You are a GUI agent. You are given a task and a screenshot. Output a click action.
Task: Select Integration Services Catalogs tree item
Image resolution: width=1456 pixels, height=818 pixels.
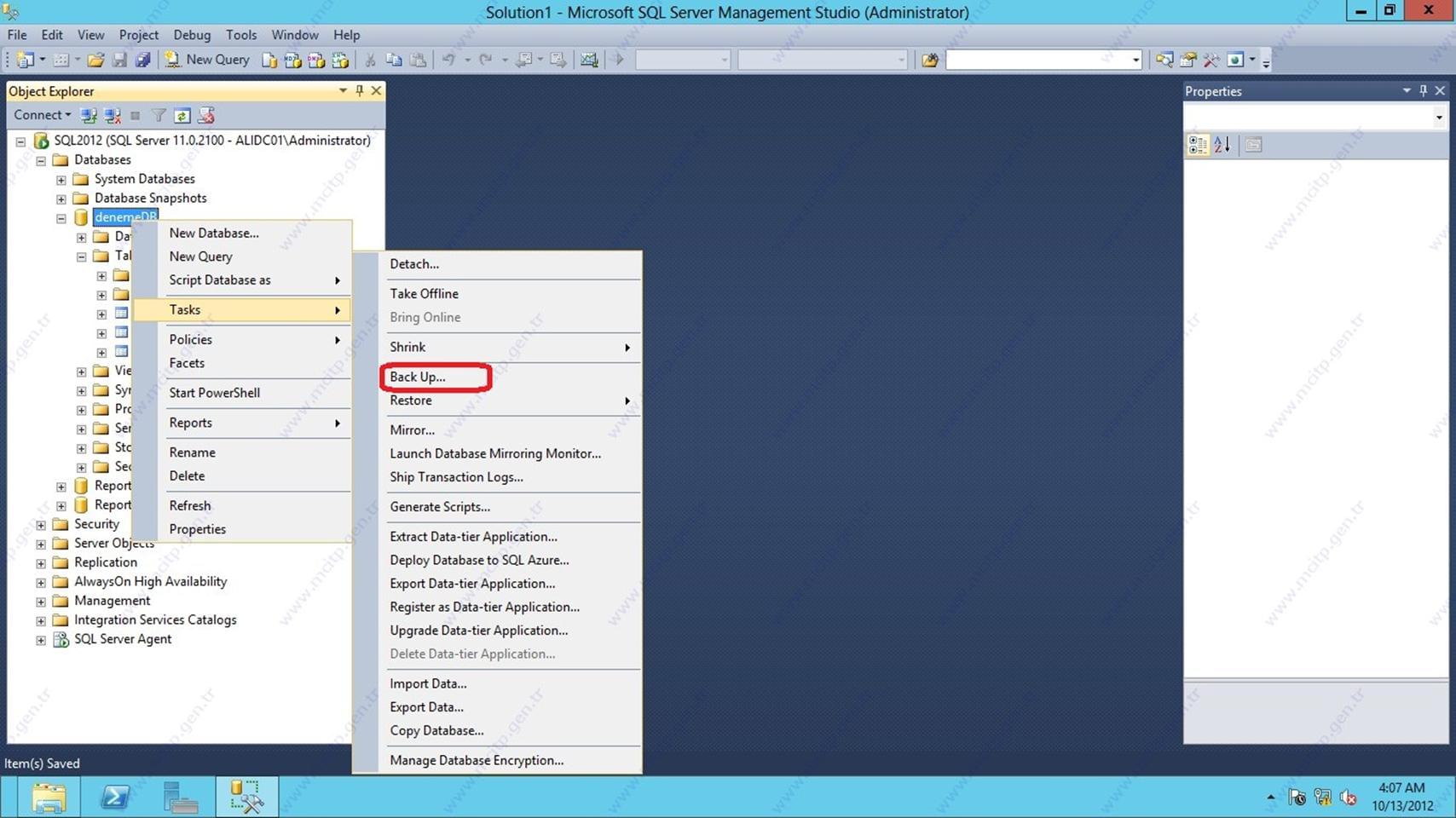coord(155,620)
